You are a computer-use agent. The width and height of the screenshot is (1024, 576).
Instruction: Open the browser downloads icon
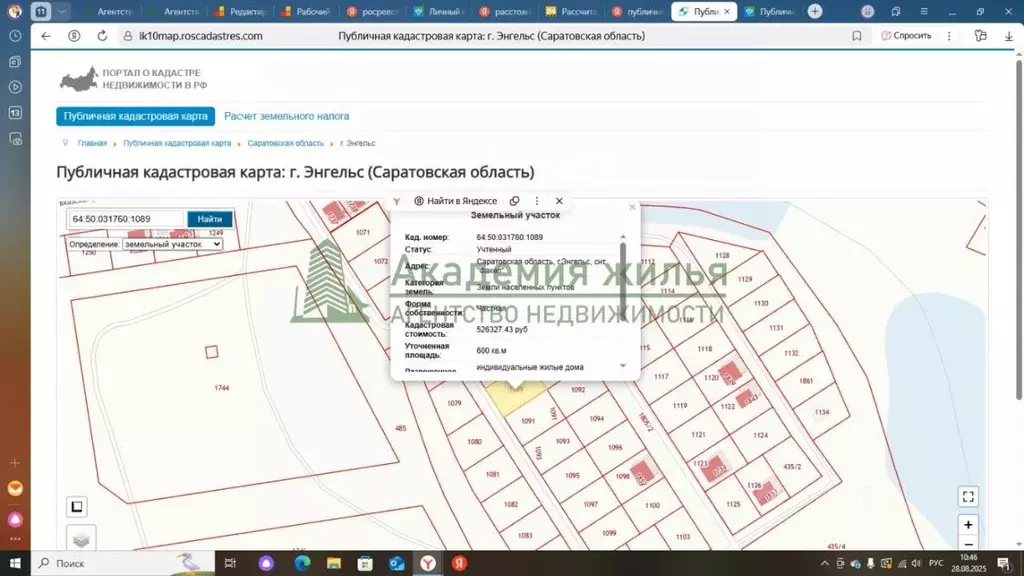pyautogui.click(x=1011, y=35)
